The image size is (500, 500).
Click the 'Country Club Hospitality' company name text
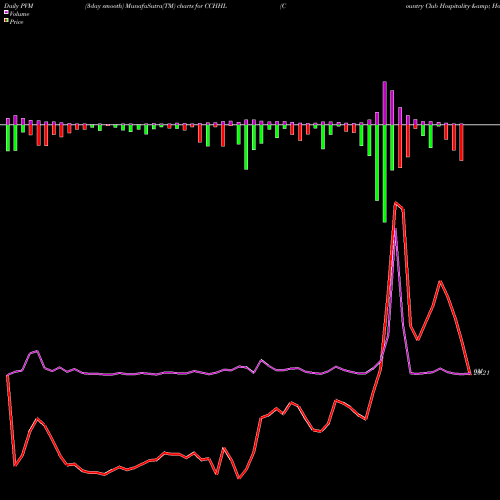(437, 6)
